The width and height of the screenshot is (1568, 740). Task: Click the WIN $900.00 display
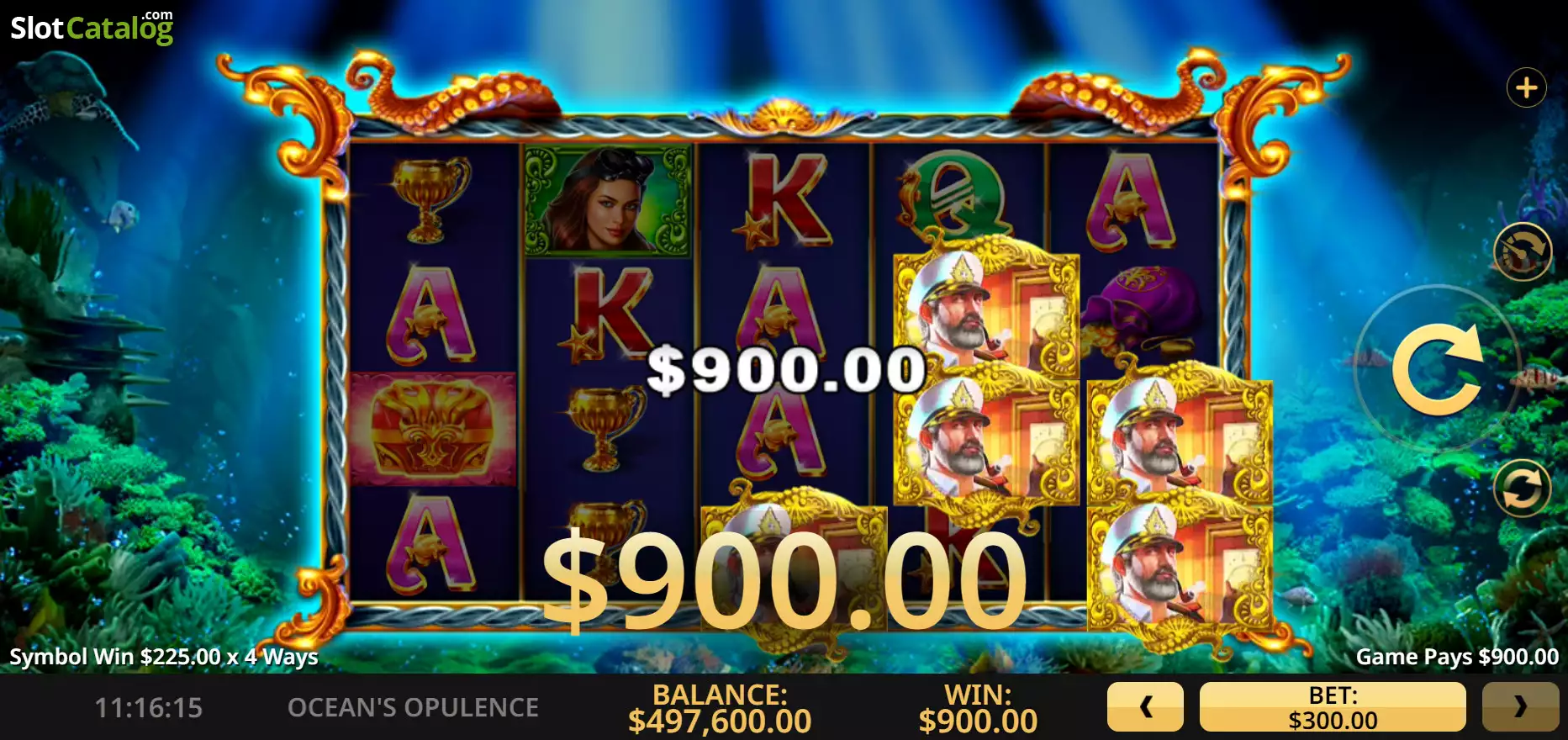pos(978,708)
